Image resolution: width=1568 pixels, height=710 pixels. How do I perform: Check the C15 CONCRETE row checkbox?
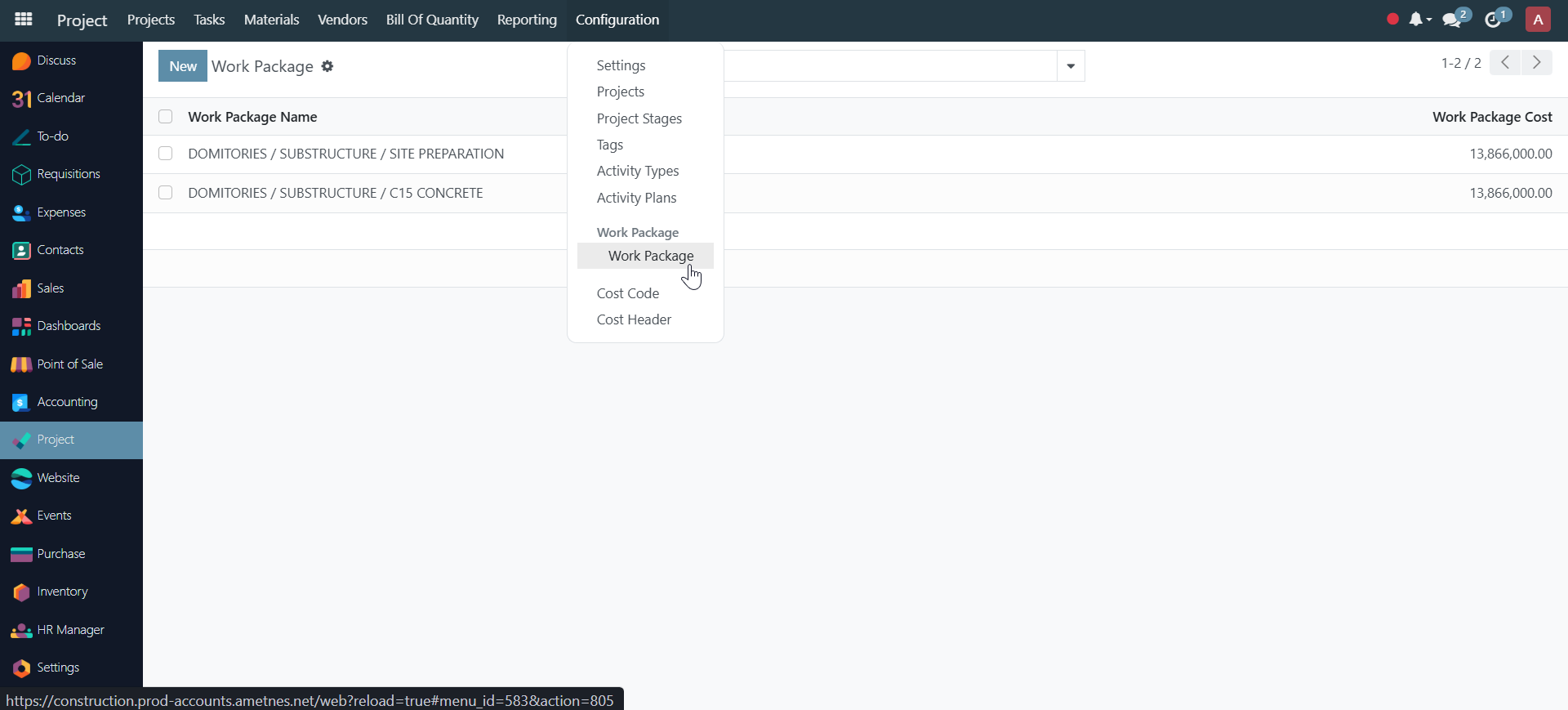166,193
